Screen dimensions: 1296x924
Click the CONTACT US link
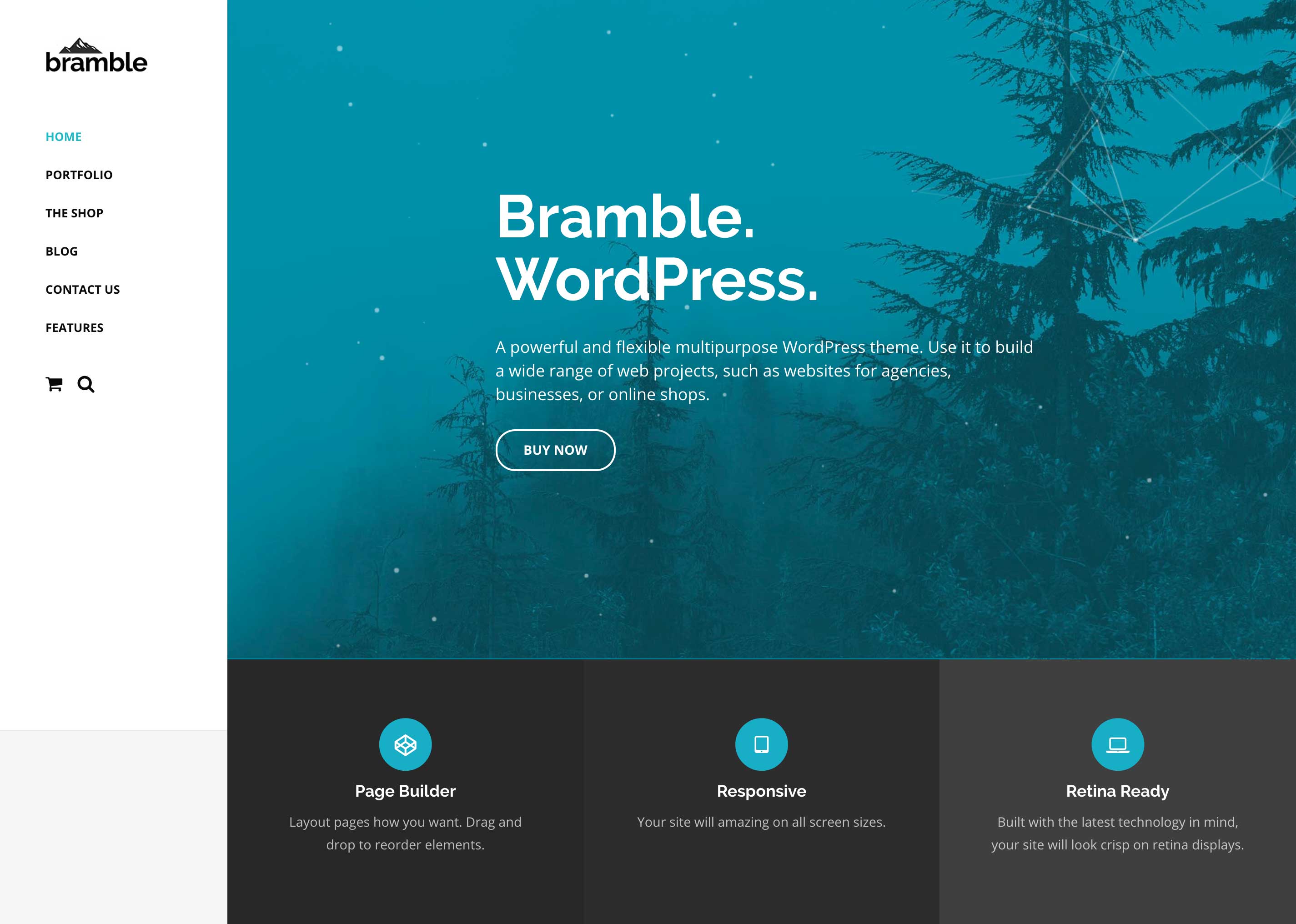pos(83,289)
